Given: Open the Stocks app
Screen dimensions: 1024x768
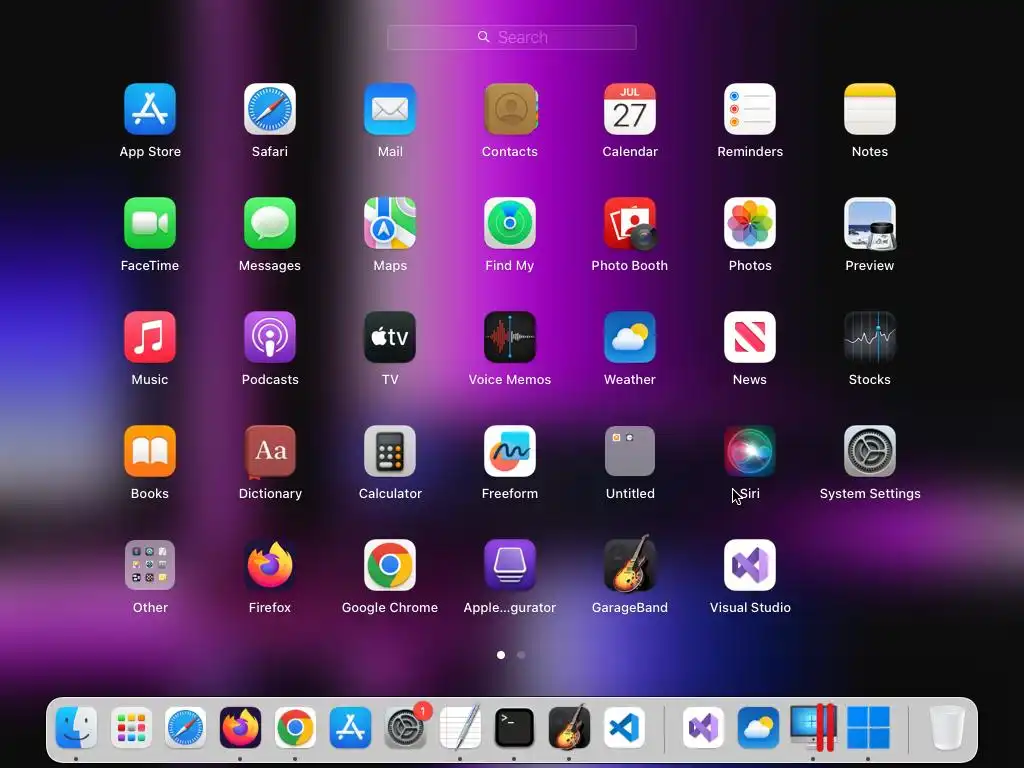Looking at the screenshot, I should pyautogui.click(x=870, y=337).
